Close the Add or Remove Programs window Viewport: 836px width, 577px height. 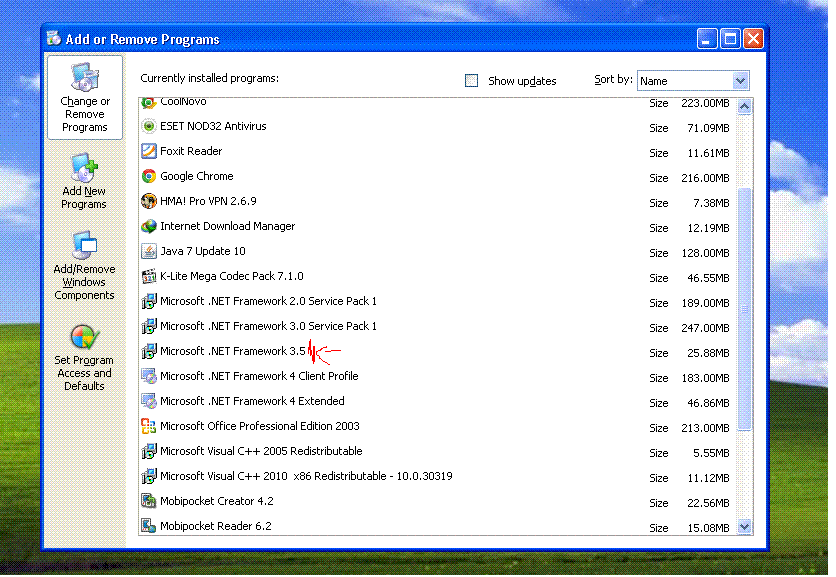(753, 38)
